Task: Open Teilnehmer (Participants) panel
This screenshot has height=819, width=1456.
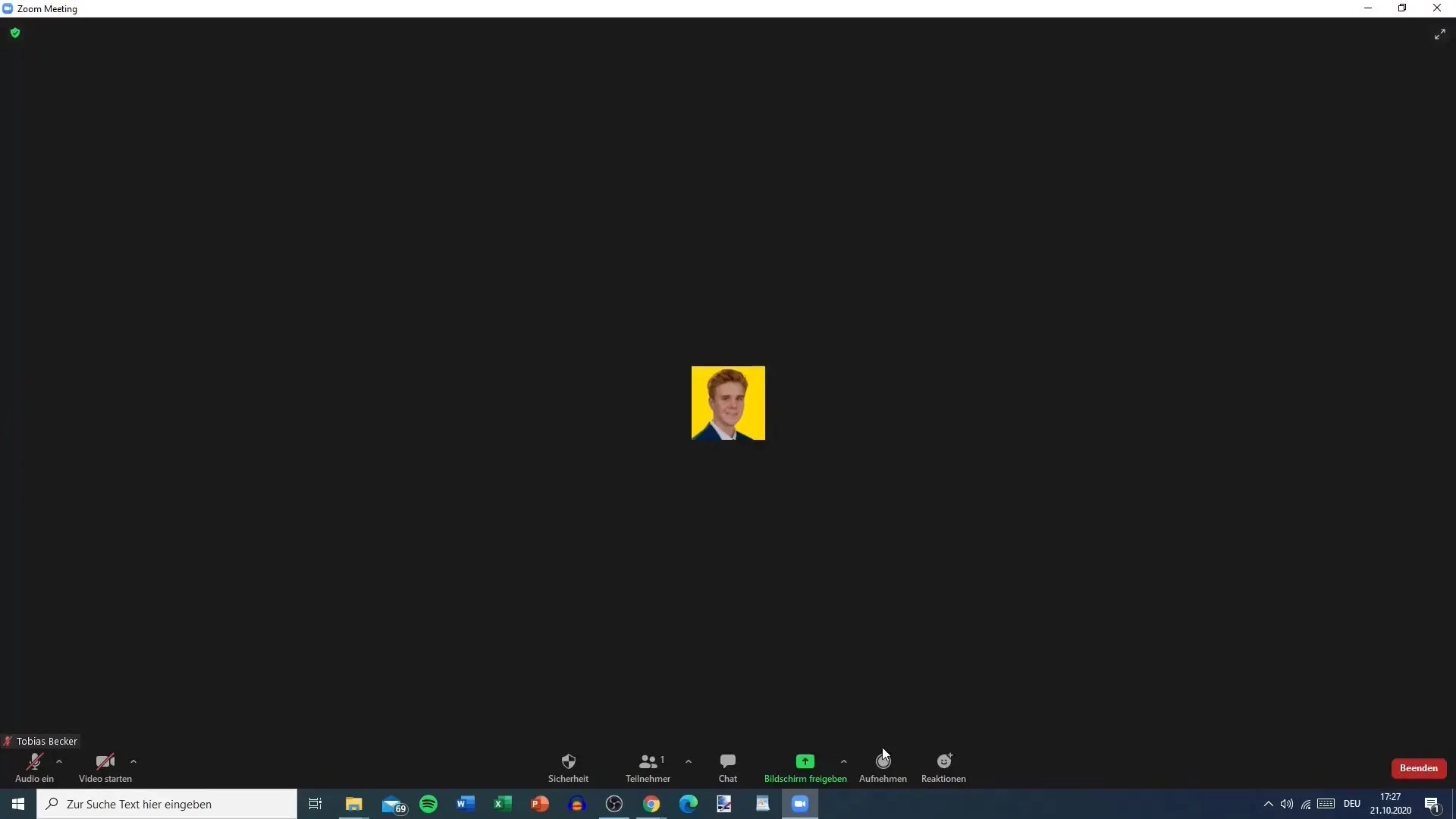Action: [647, 767]
